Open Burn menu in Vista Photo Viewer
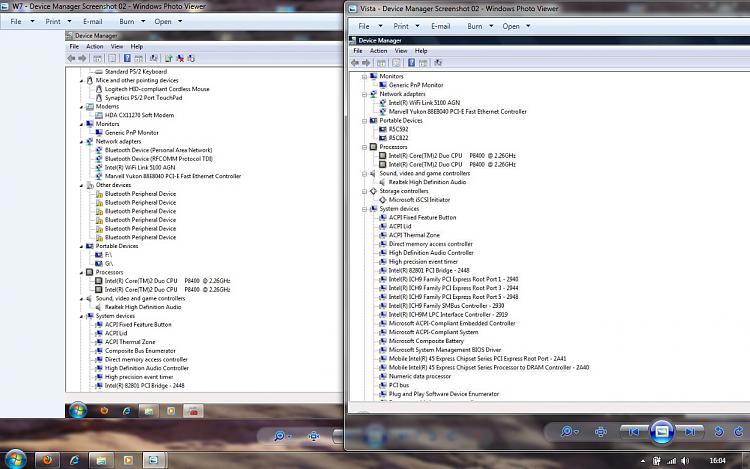The width and height of the screenshot is (750, 469). (480, 26)
